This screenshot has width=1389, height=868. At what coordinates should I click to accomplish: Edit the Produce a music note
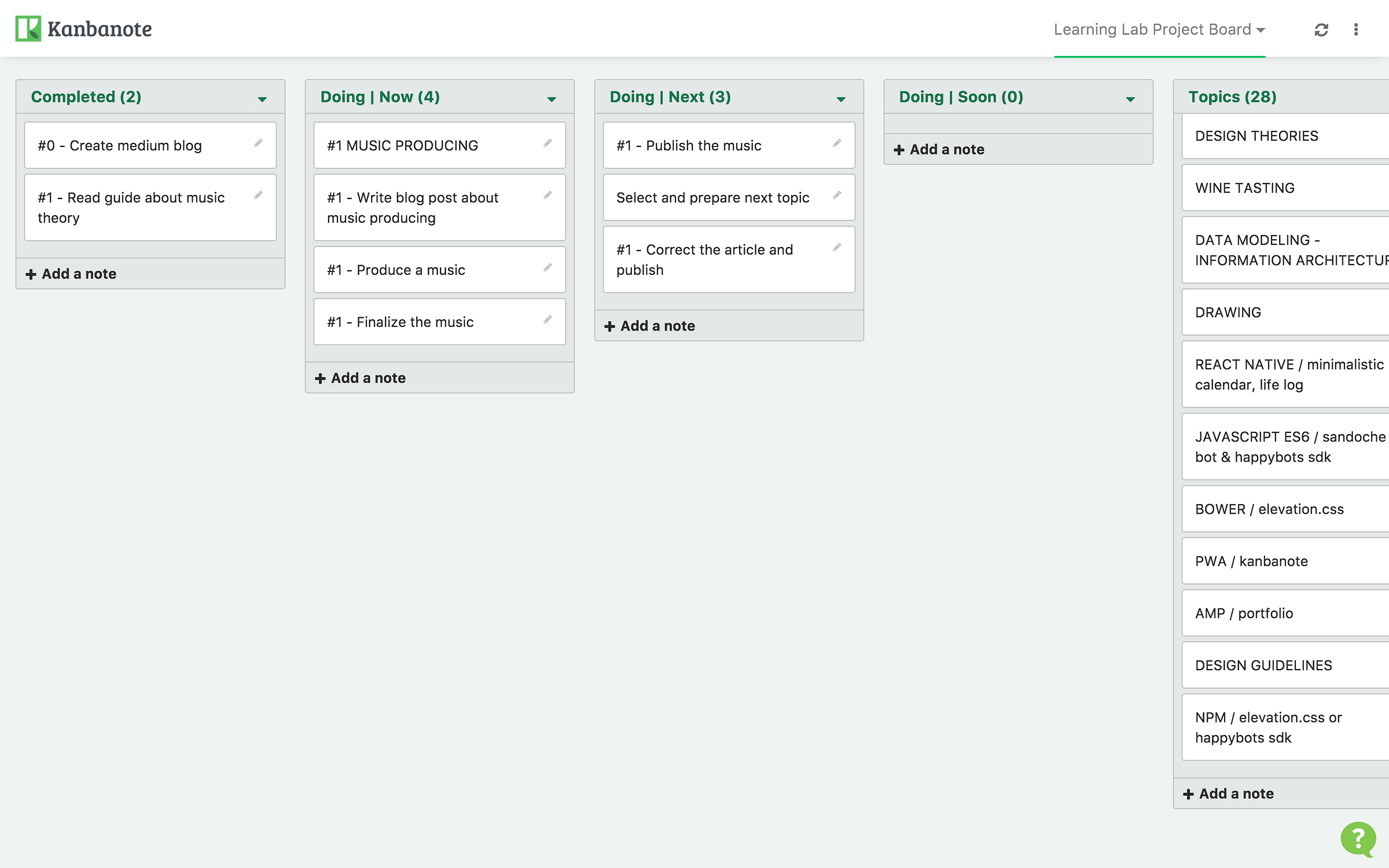[547, 267]
